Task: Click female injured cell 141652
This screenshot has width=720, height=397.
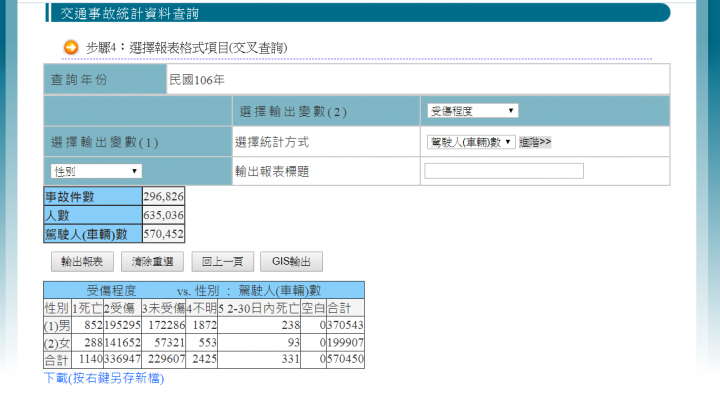Action: pos(122,342)
